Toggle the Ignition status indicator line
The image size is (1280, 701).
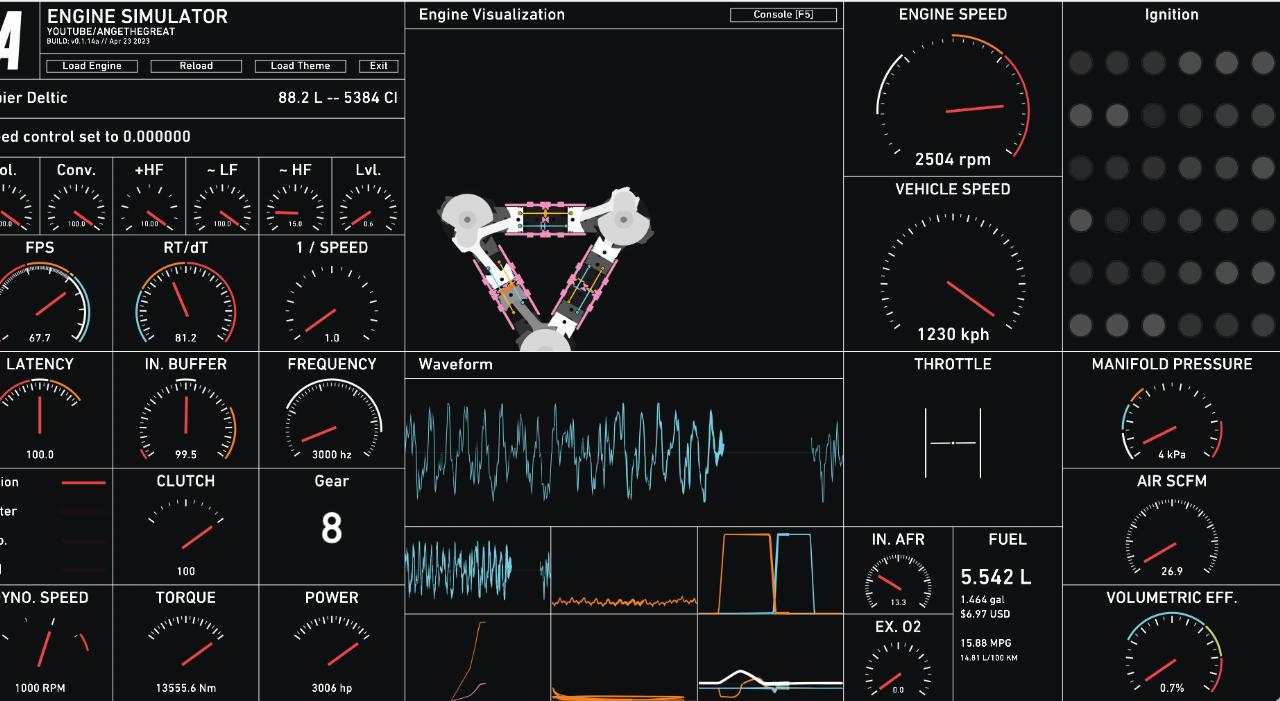[x=82, y=483]
